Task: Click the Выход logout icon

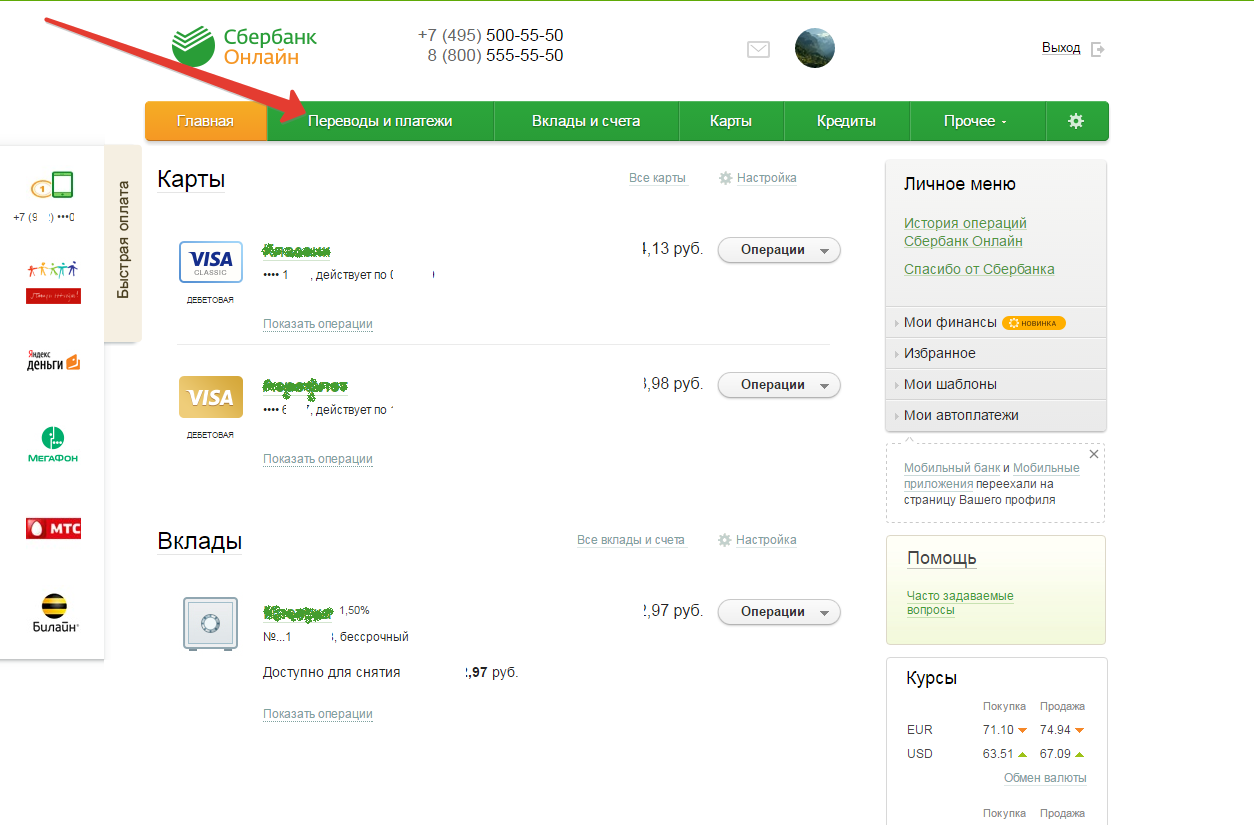Action: [x=1098, y=48]
